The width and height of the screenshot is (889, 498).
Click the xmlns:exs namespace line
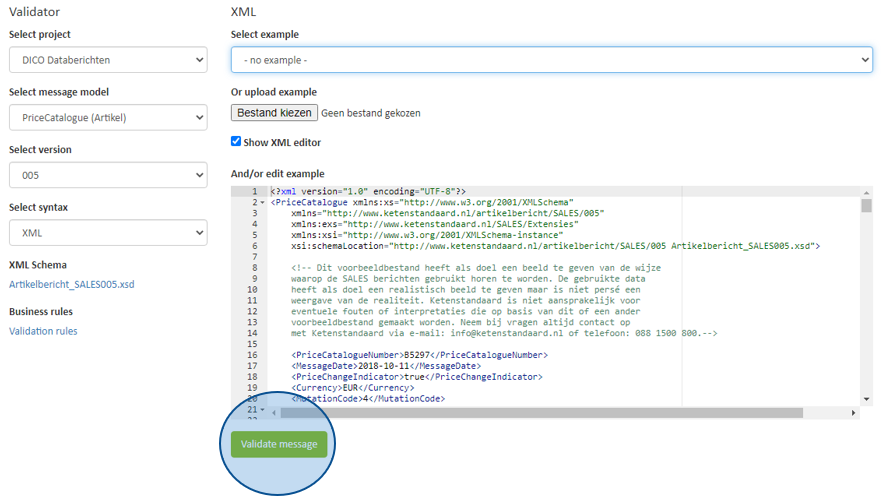pos(435,224)
